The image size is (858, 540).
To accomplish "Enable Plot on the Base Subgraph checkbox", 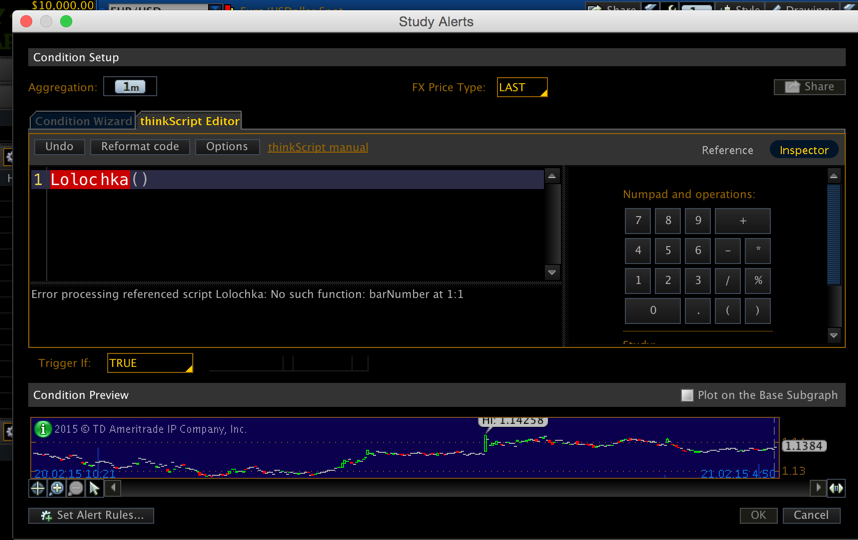I will pyautogui.click(x=687, y=395).
